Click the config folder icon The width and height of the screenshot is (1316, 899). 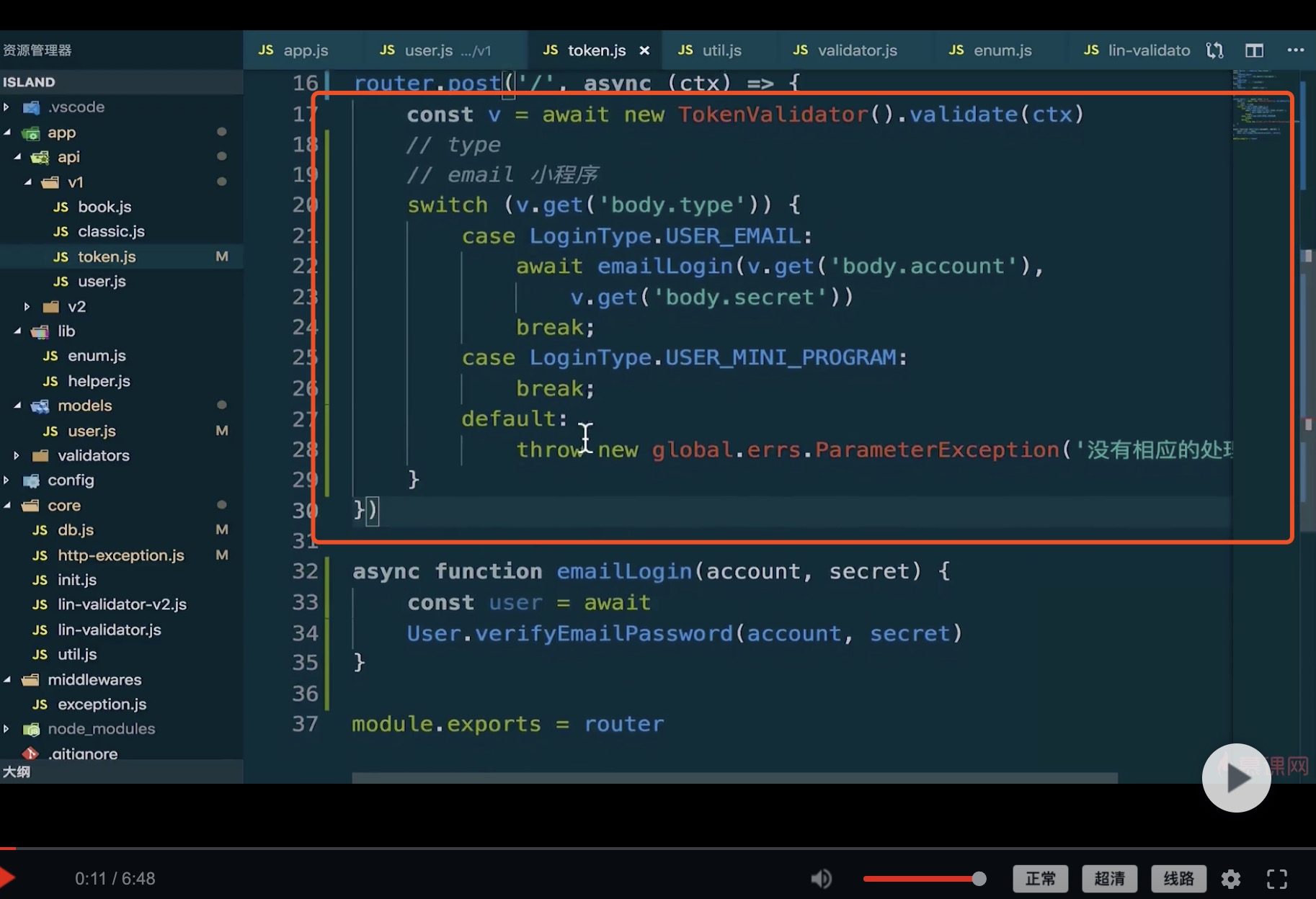[31, 481]
